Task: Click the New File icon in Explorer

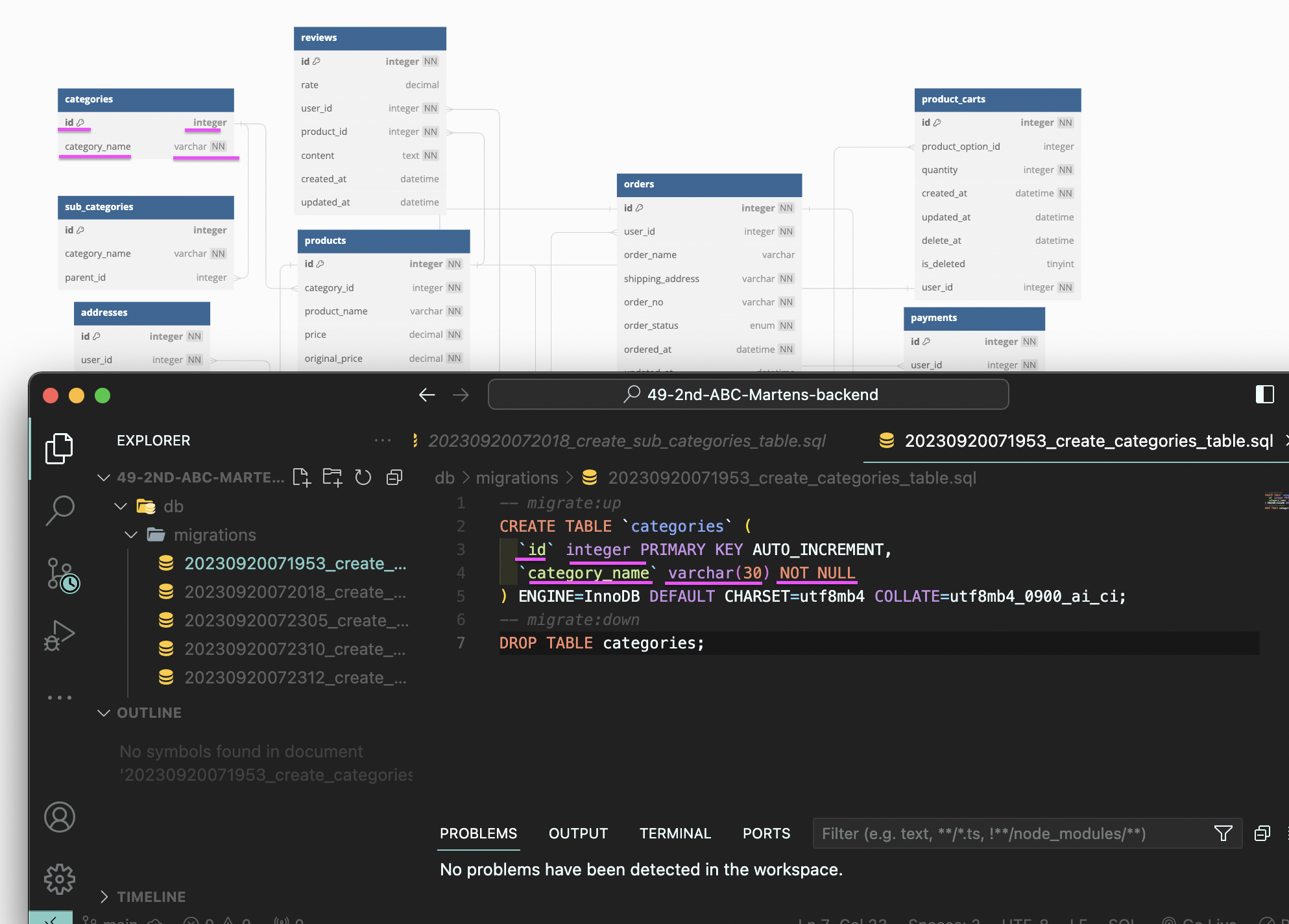Action: (x=302, y=478)
